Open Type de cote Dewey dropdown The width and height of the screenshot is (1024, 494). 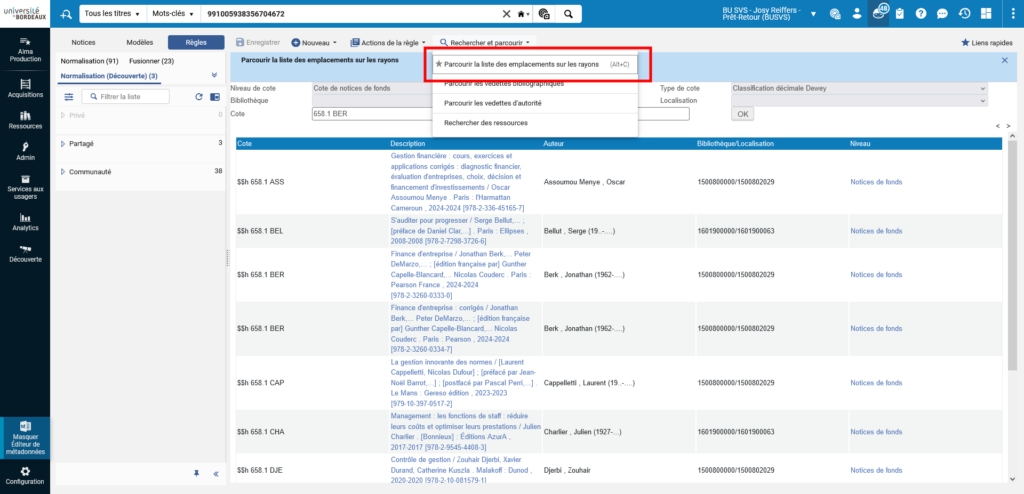pyautogui.click(x=859, y=88)
